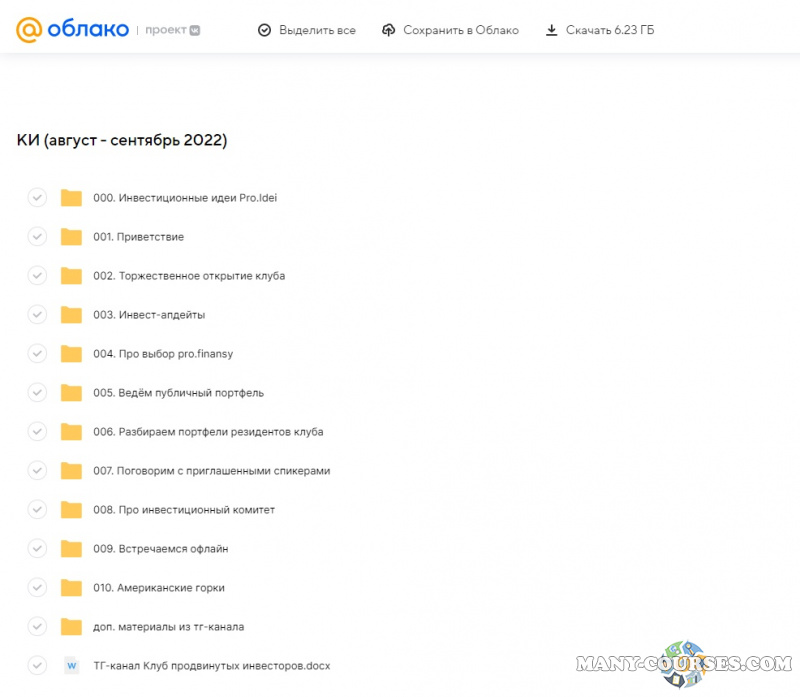This screenshot has width=800, height=697.
Task: Click the Облако @ logo icon
Action: pyautogui.click(x=29, y=30)
